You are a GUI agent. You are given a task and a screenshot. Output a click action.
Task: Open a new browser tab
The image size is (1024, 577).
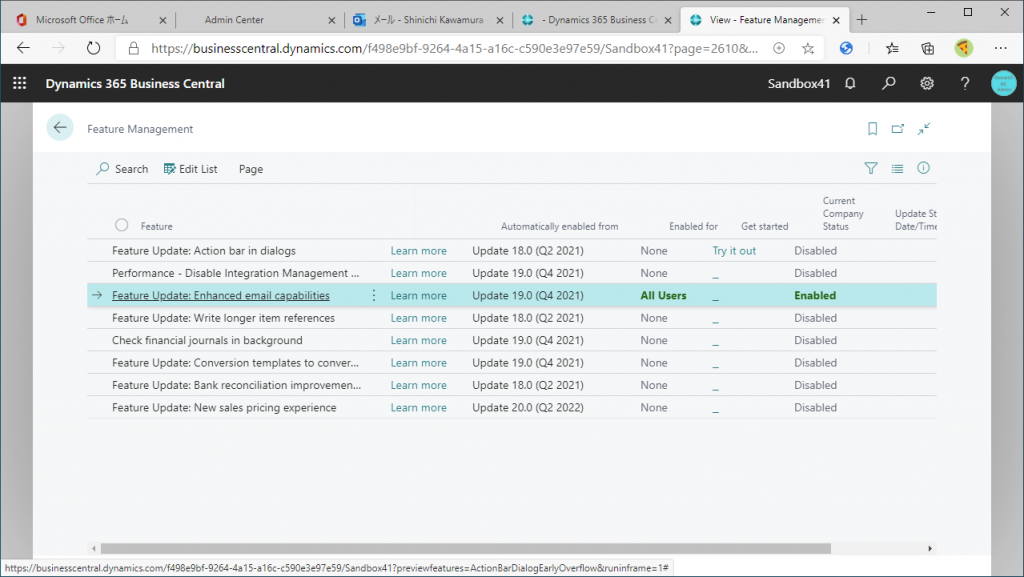(862, 20)
